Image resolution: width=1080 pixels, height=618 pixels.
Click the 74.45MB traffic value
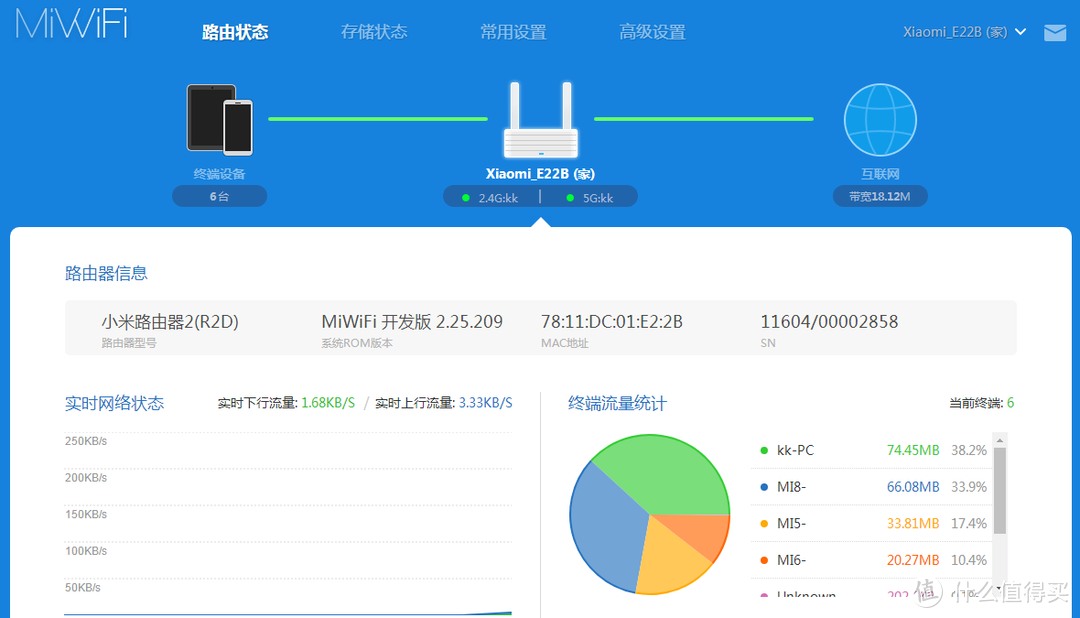coord(913,450)
